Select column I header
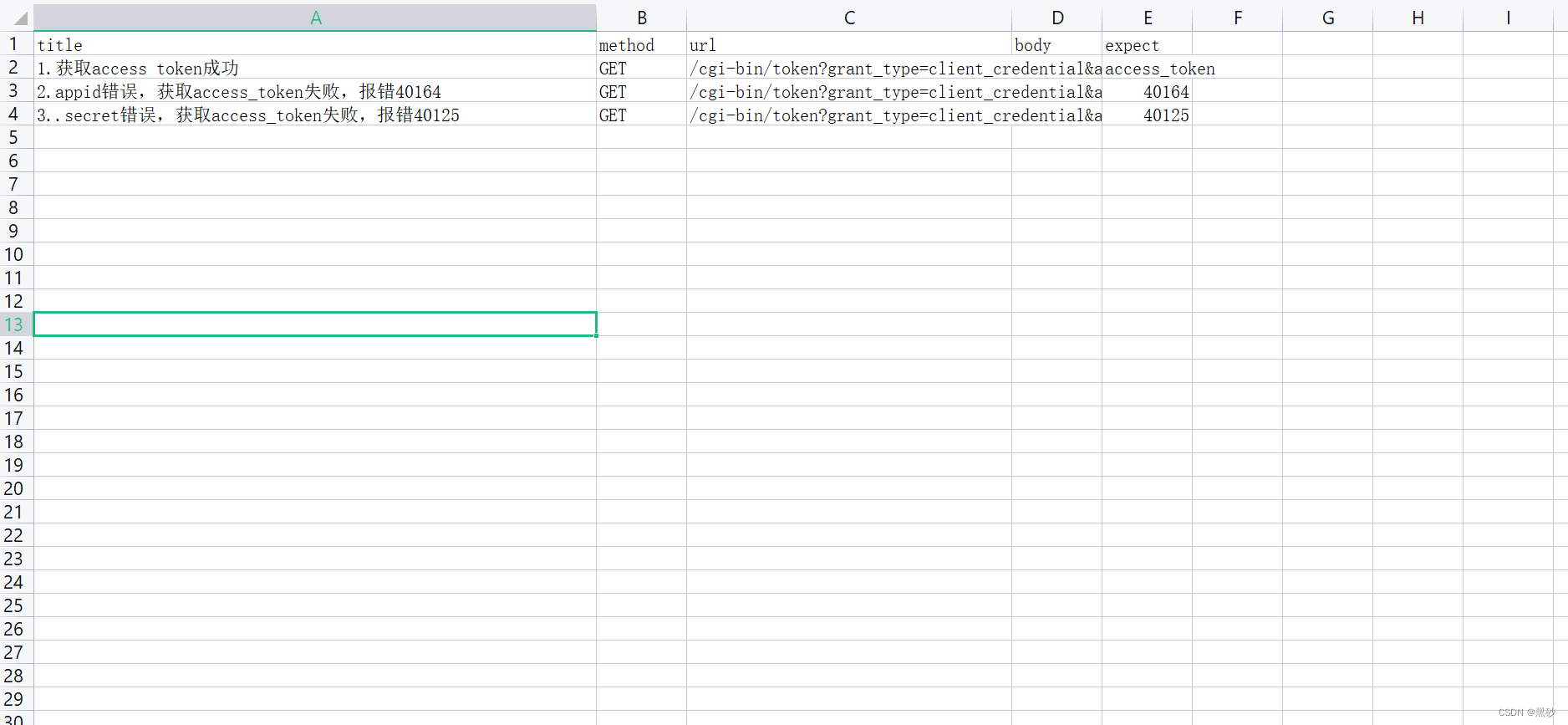The height and width of the screenshot is (725, 1568). 1508,18
